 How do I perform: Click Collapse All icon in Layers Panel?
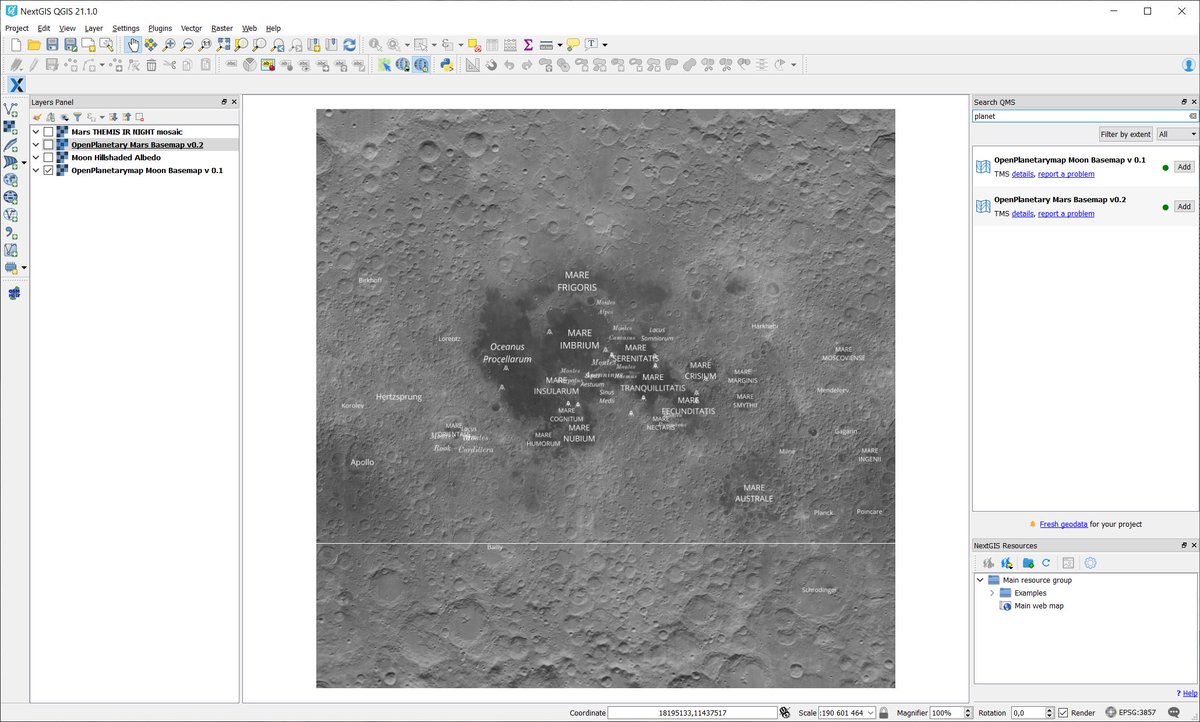pos(126,117)
